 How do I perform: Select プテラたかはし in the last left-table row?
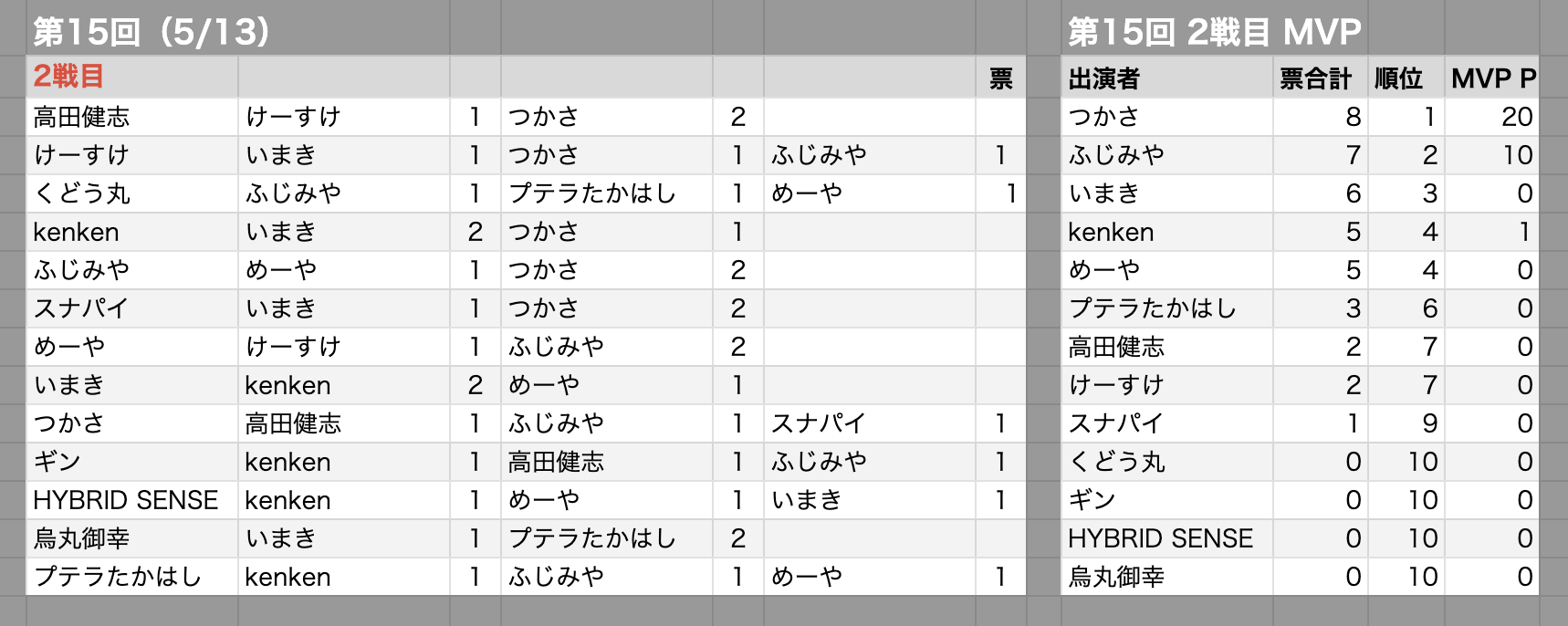[x=117, y=577]
